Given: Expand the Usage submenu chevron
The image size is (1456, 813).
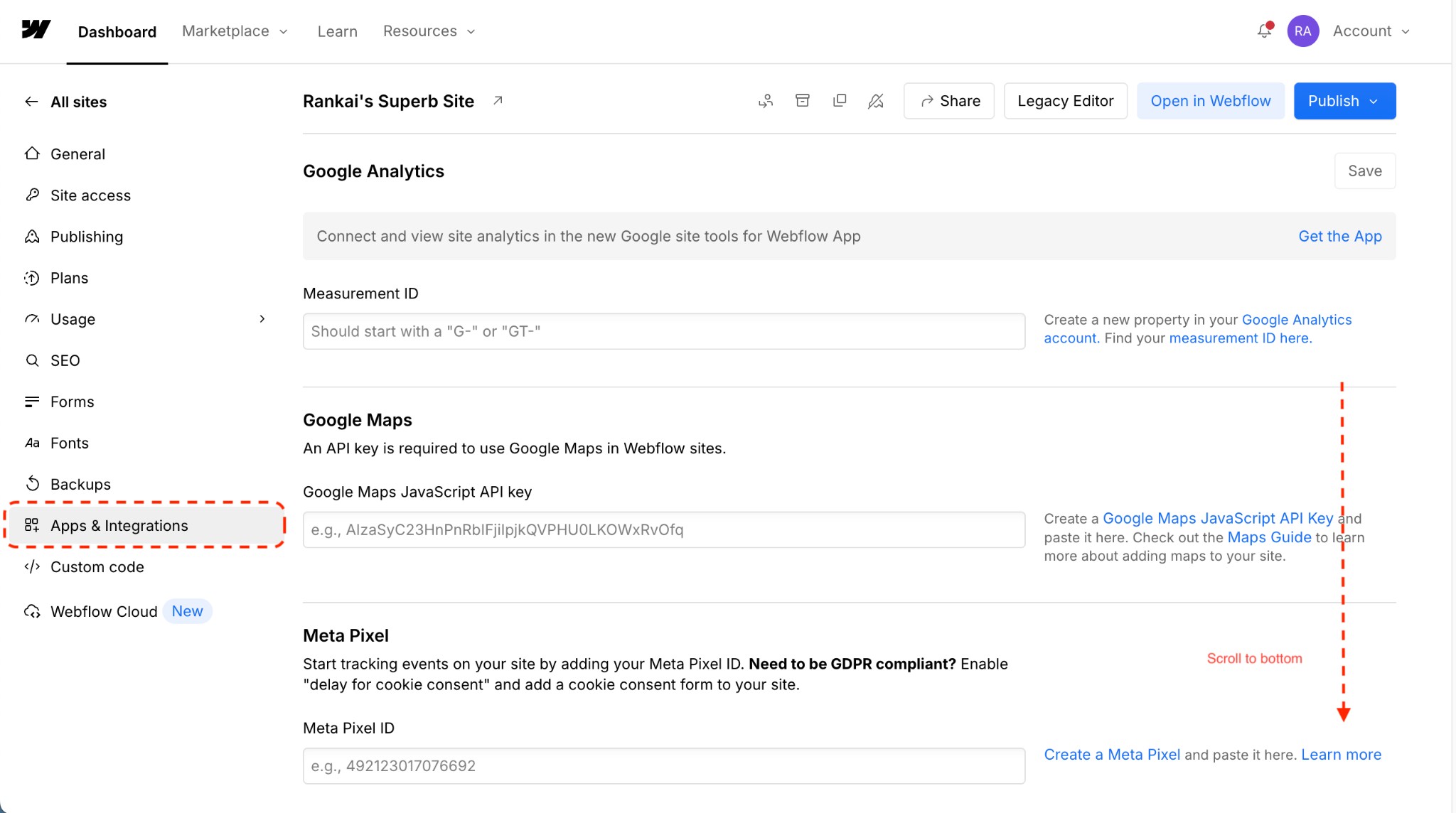Looking at the screenshot, I should [x=262, y=319].
